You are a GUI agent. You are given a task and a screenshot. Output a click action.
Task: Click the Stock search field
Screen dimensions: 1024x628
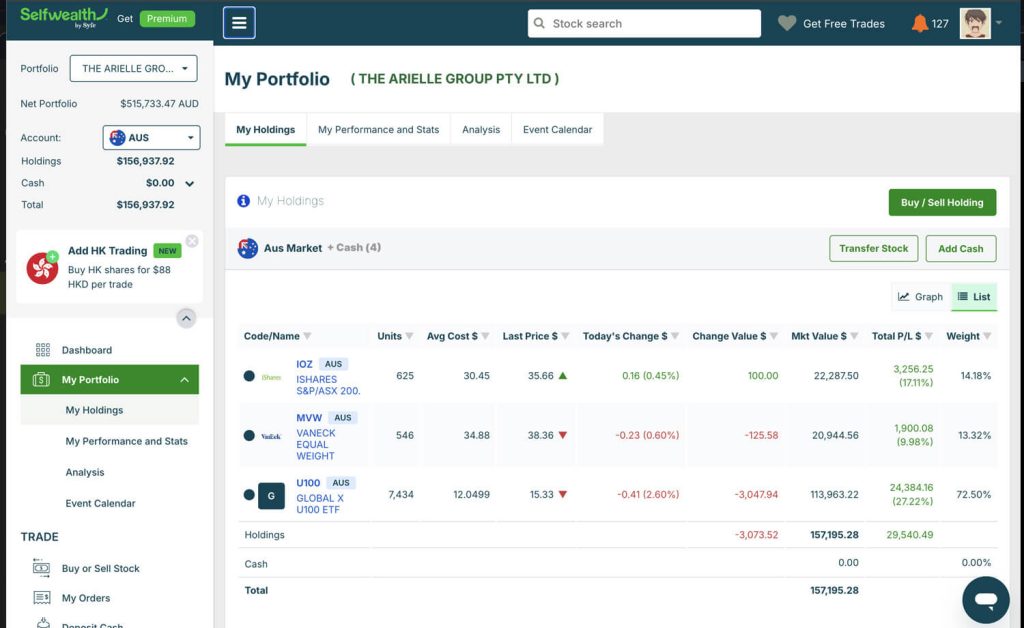(x=644, y=24)
